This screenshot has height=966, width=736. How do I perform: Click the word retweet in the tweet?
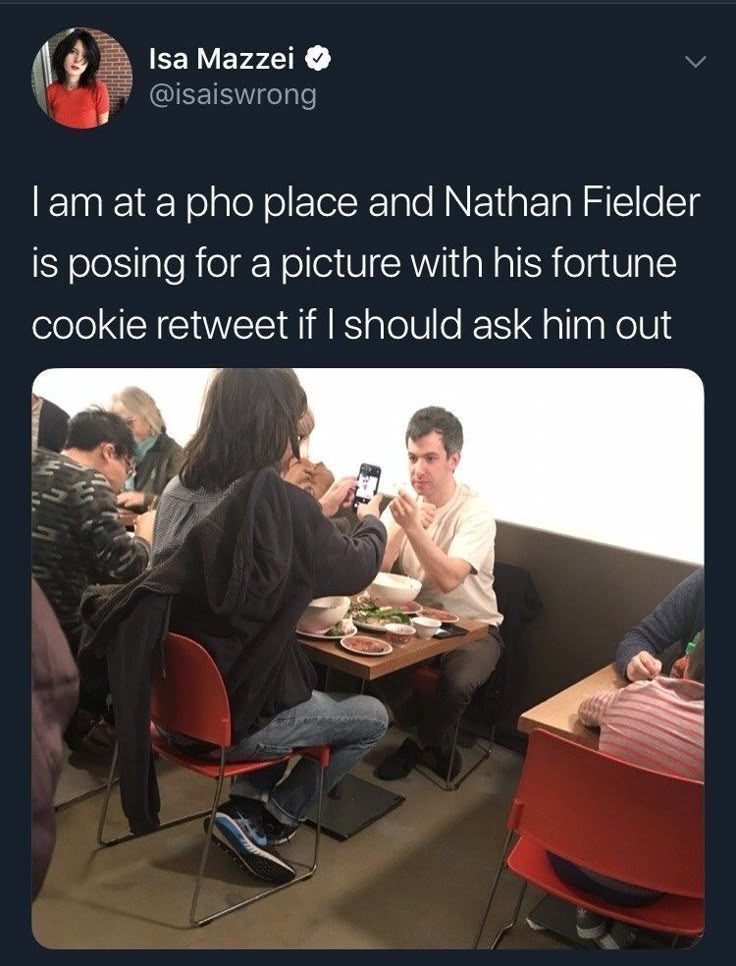[221, 325]
